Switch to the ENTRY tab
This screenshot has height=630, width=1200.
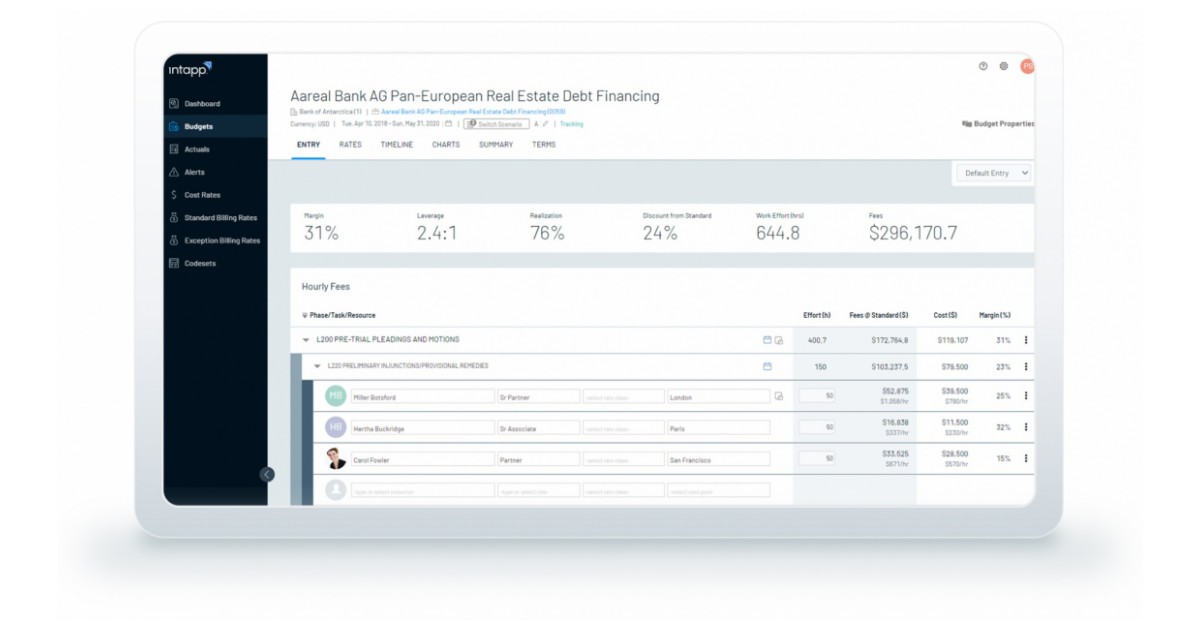[309, 145]
